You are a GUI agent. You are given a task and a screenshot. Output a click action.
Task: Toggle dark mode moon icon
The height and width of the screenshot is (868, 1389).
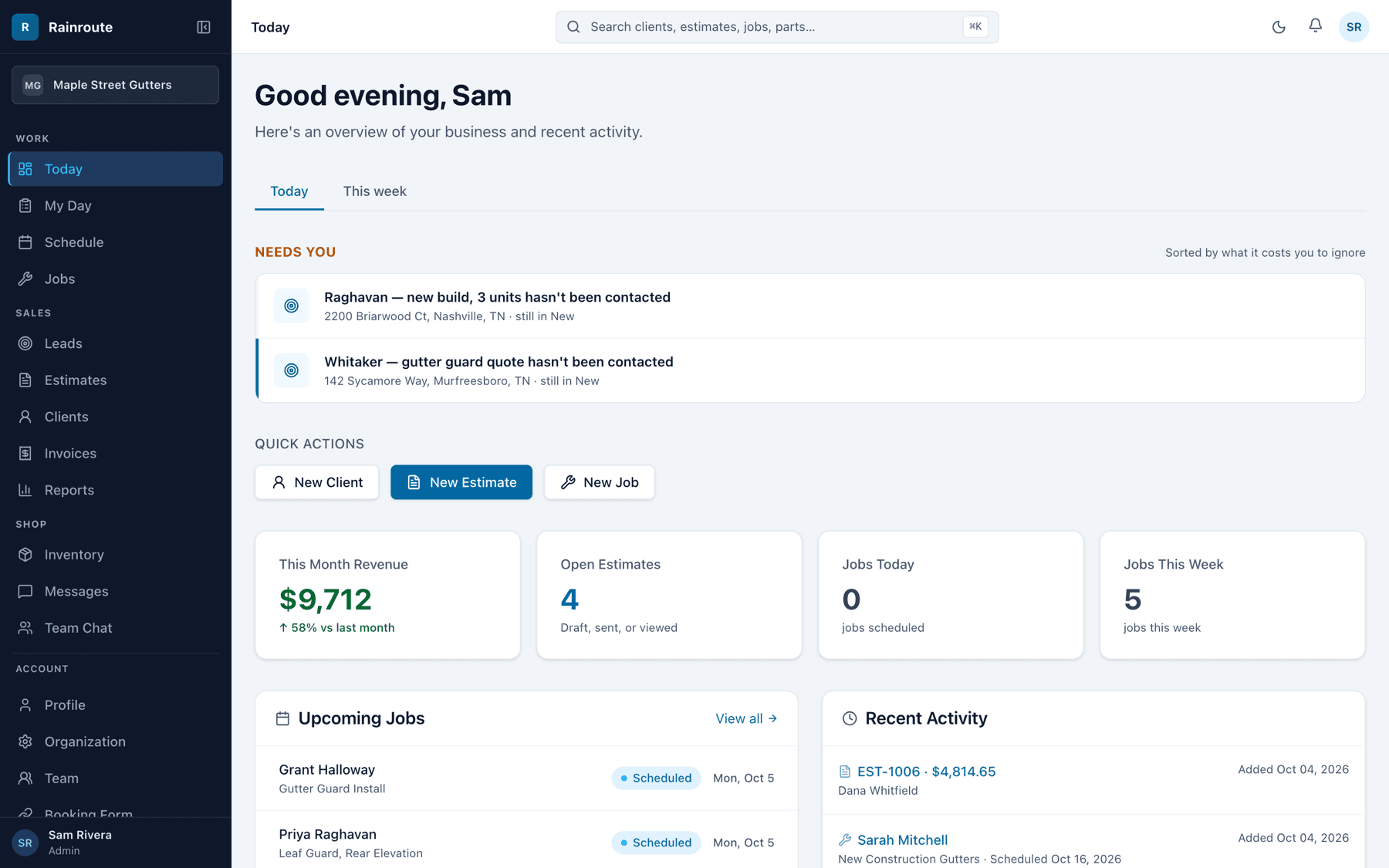1279,27
